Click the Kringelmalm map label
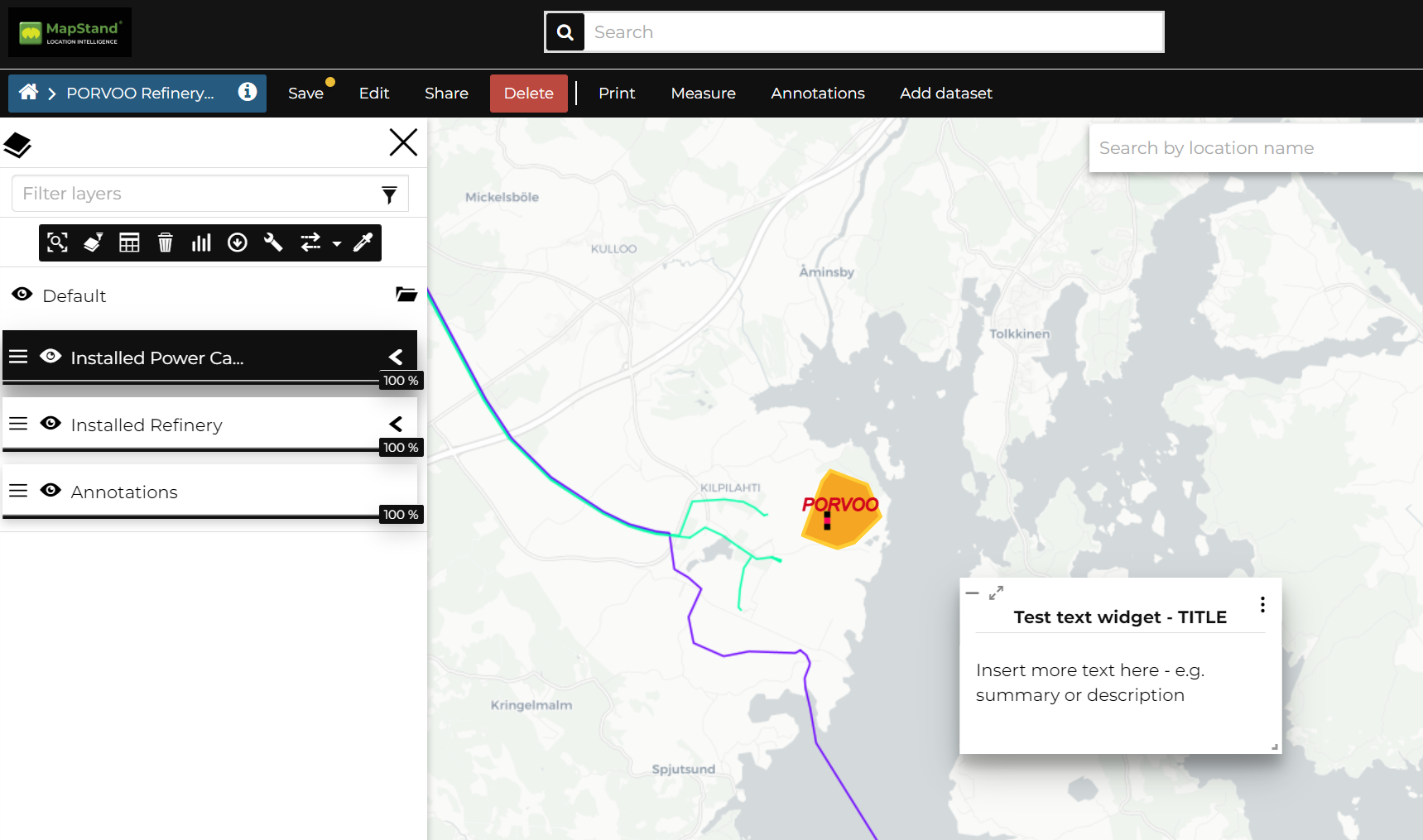This screenshot has height=840, width=1423. (x=531, y=705)
